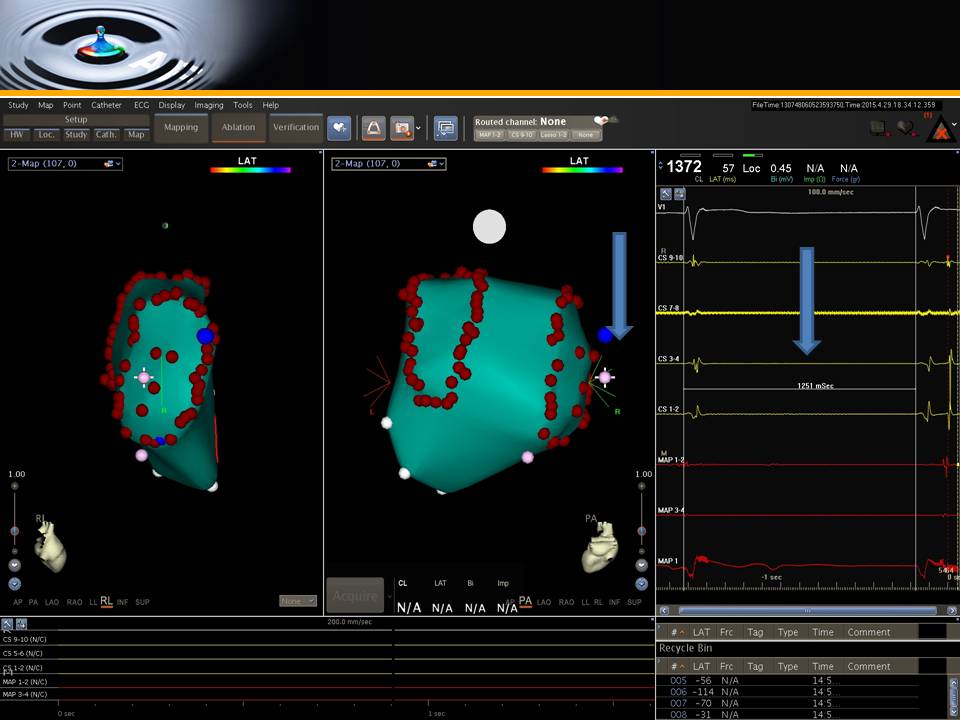Click the screen layout icon in the toolbar
Screen dimensions: 960x720
[x=445, y=128]
